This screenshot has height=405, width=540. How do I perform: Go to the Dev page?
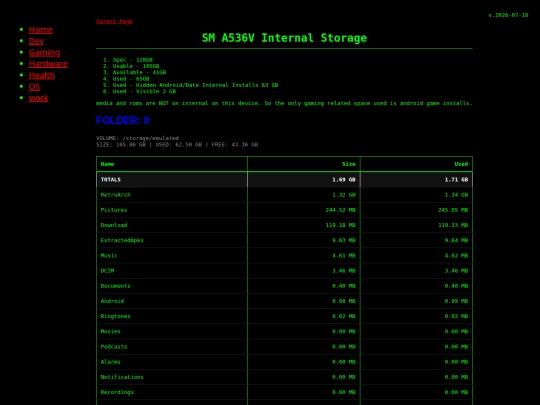pyautogui.click(x=36, y=41)
